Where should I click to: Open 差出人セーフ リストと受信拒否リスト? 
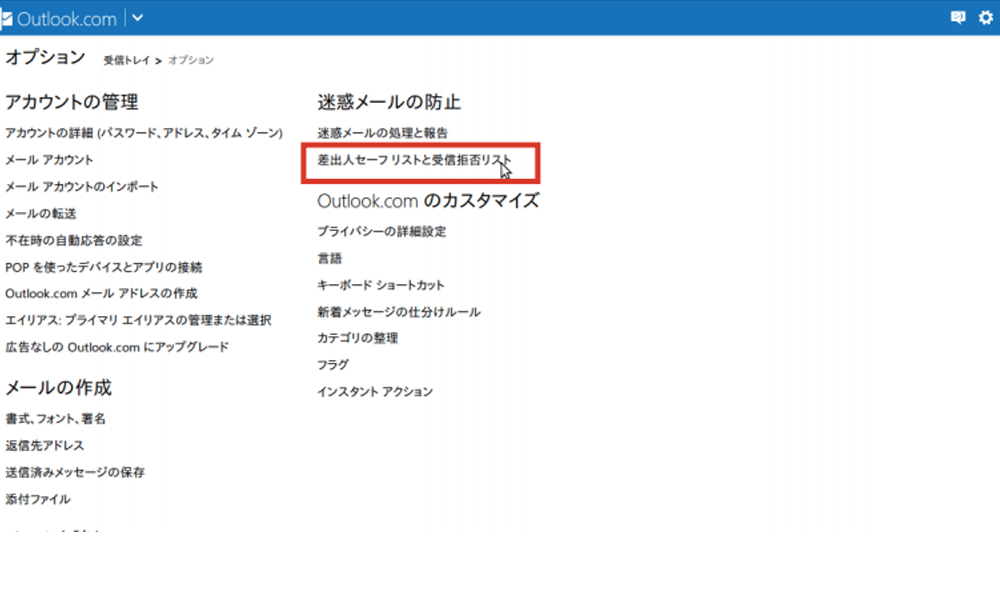pyautogui.click(x=415, y=159)
